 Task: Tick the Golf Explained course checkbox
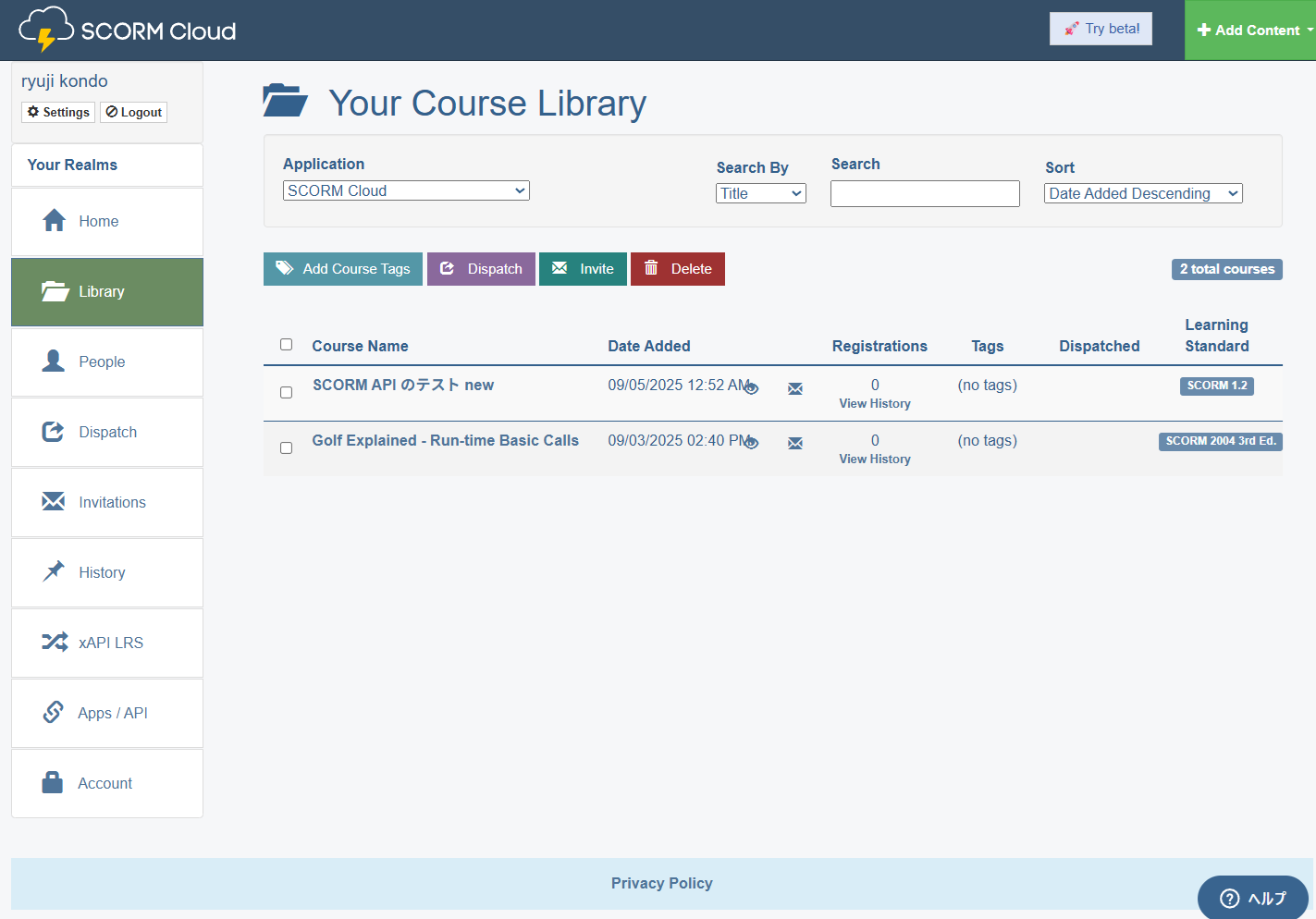pyautogui.click(x=287, y=448)
